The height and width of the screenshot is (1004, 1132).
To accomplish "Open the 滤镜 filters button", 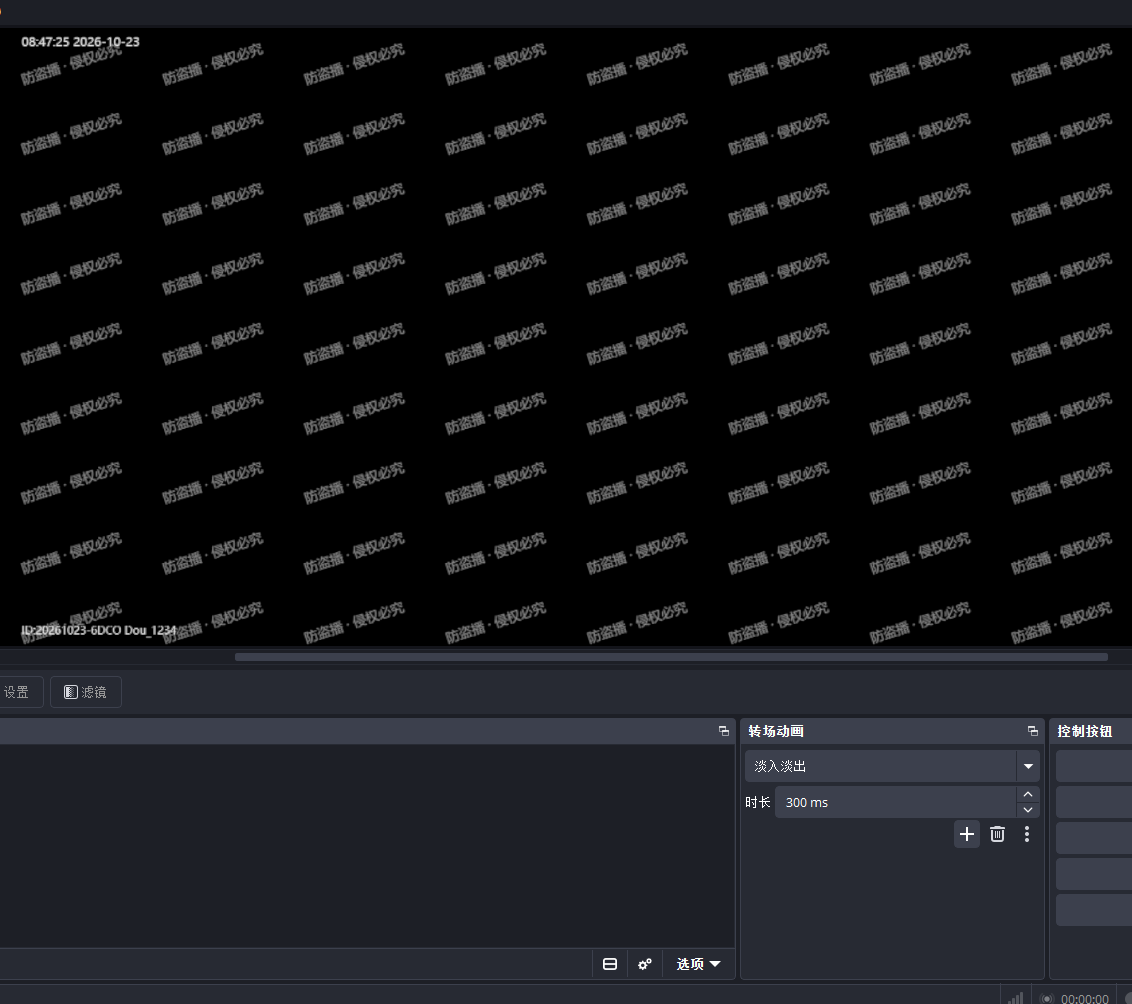I will point(86,692).
